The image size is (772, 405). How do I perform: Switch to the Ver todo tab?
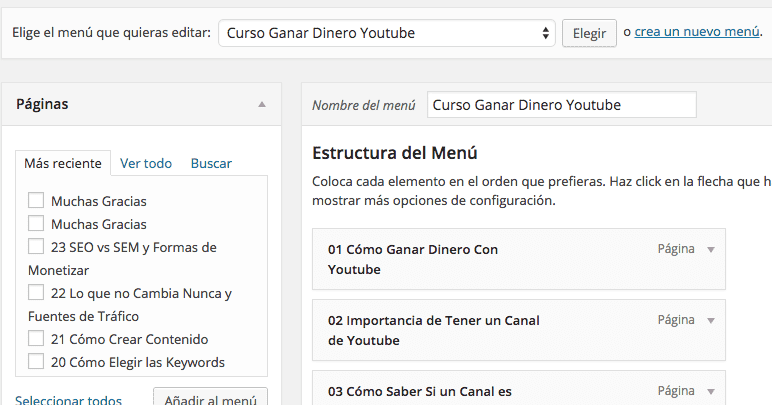(x=146, y=163)
